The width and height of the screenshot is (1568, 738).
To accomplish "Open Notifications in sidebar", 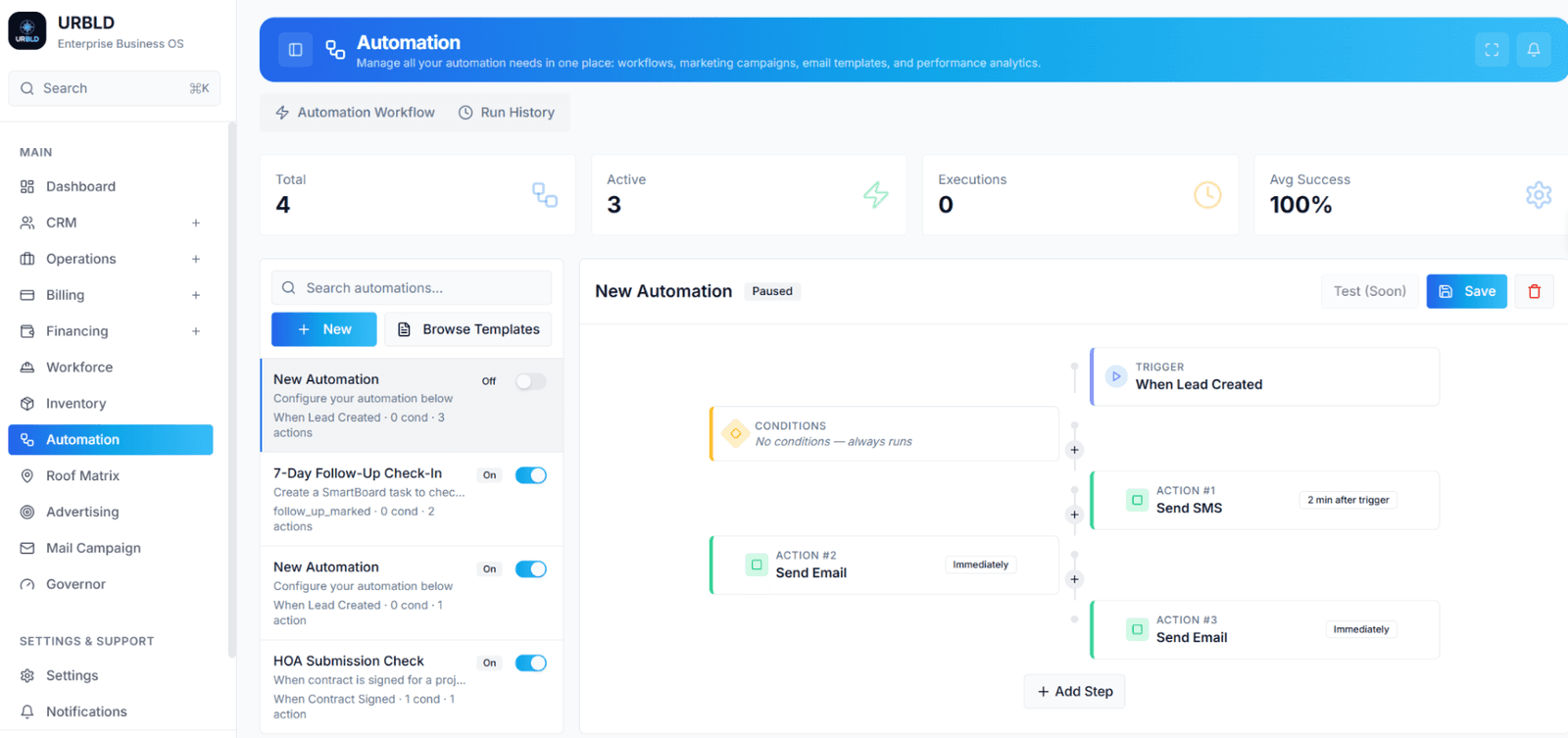I will coord(111,712).
